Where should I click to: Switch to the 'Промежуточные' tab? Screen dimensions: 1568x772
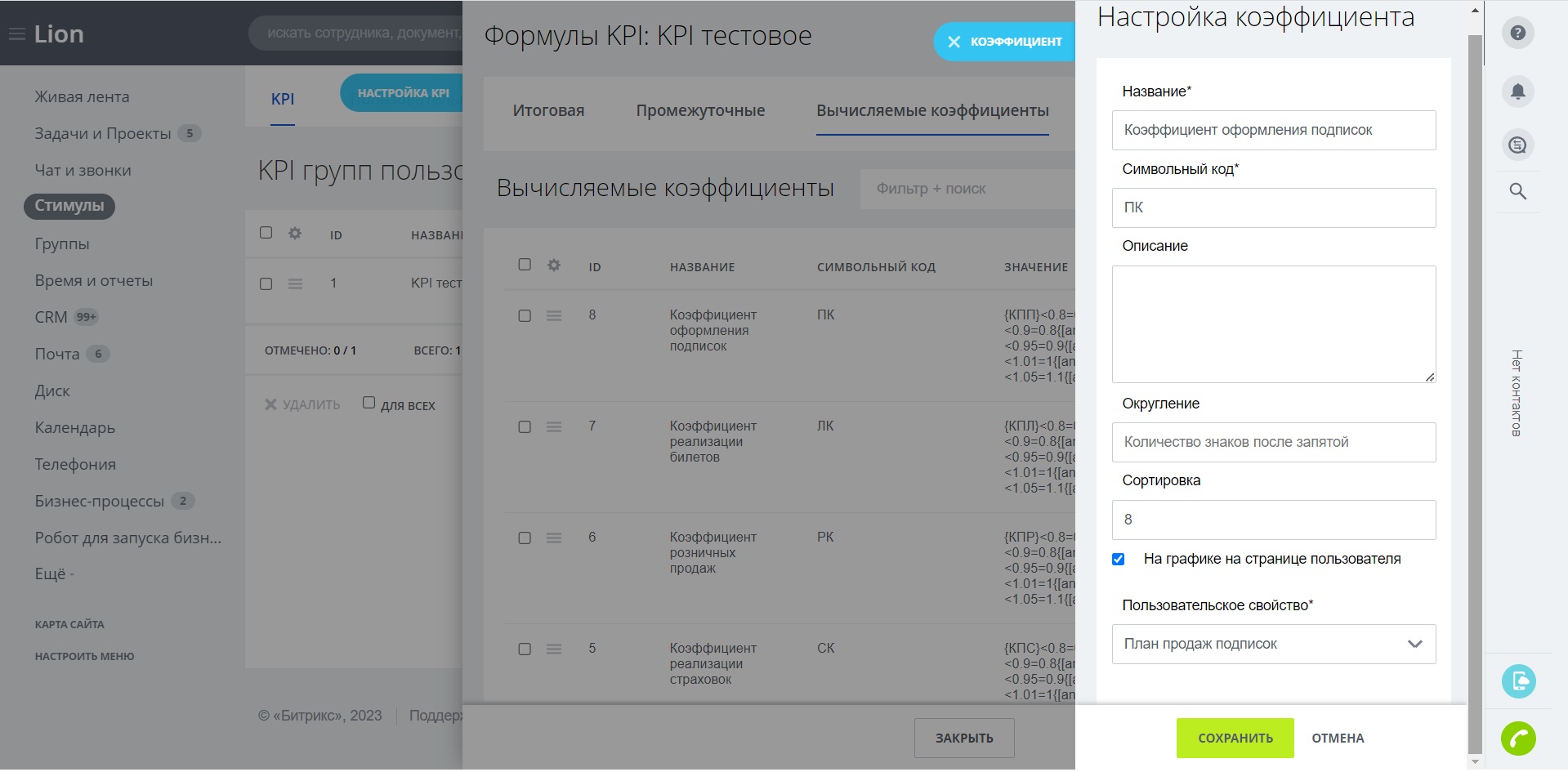pyautogui.click(x=700, y=111)
